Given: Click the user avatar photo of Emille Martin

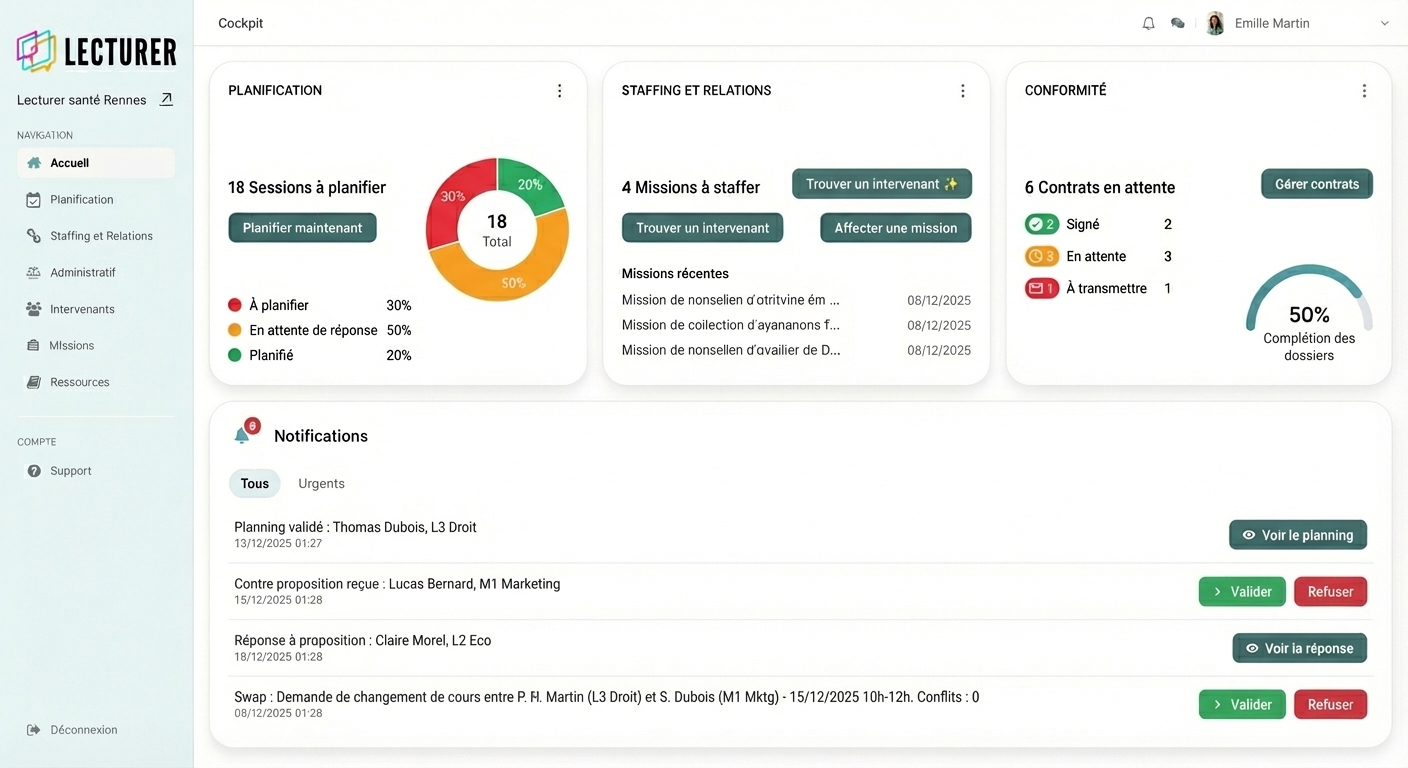Looking at the screenshot, I should [x=1214, y=23].
